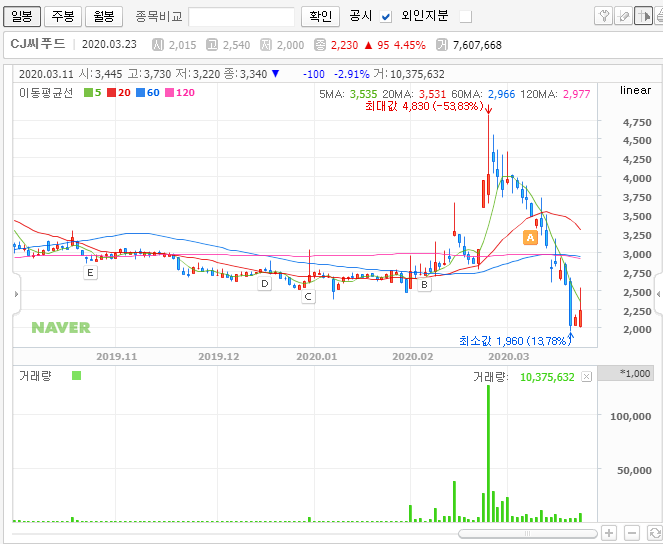This screenshot has width=663, height=544.
Task: Zoom in with the plus button
Action: point(609,533)
